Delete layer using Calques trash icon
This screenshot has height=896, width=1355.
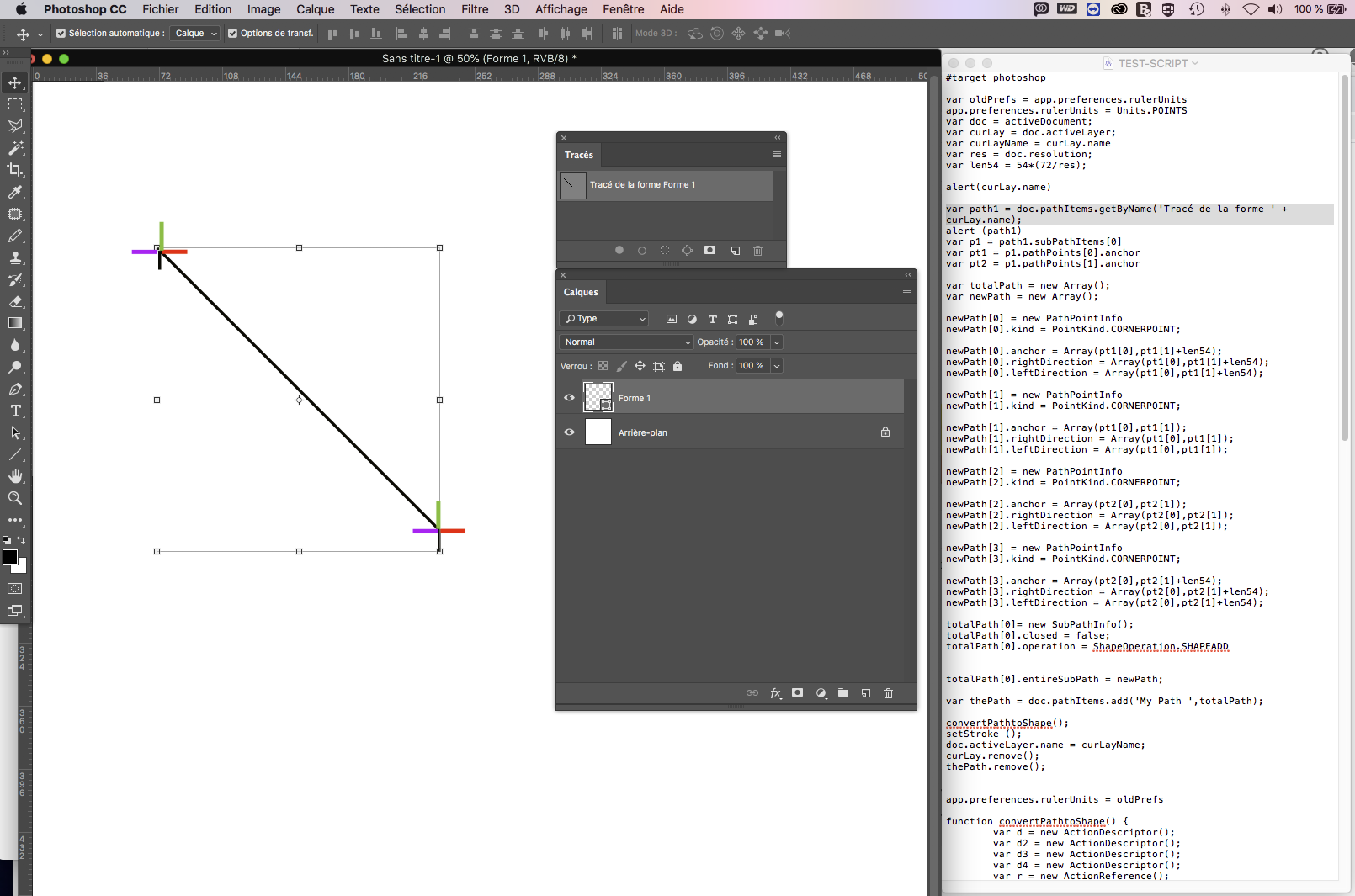click(x=888, y=693)
